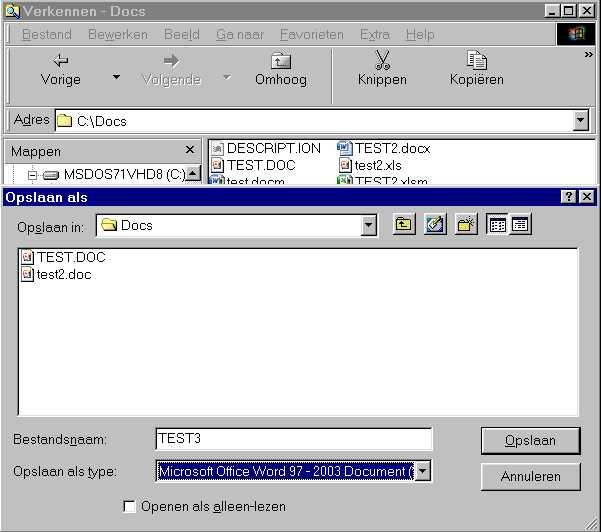Close the Opslaan als dialog
The height and width of the screenshot is (532, 601).
587,197
